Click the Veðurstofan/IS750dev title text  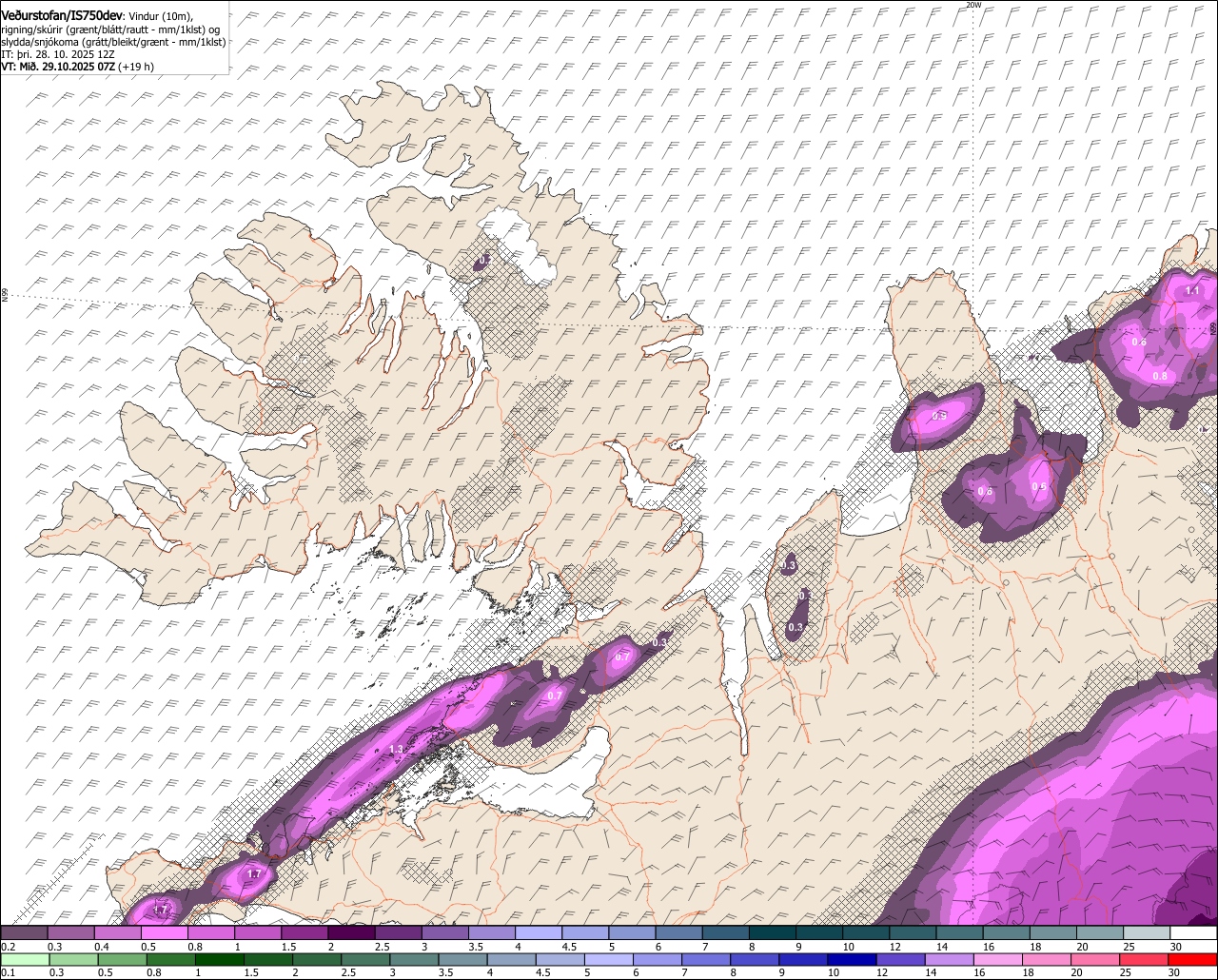pos(61,15)
